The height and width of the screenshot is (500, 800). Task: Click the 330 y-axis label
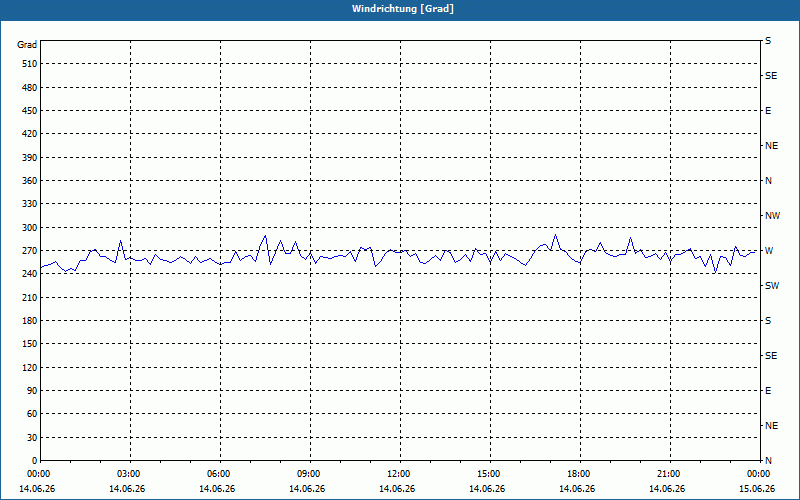click(x=30, y=204)
